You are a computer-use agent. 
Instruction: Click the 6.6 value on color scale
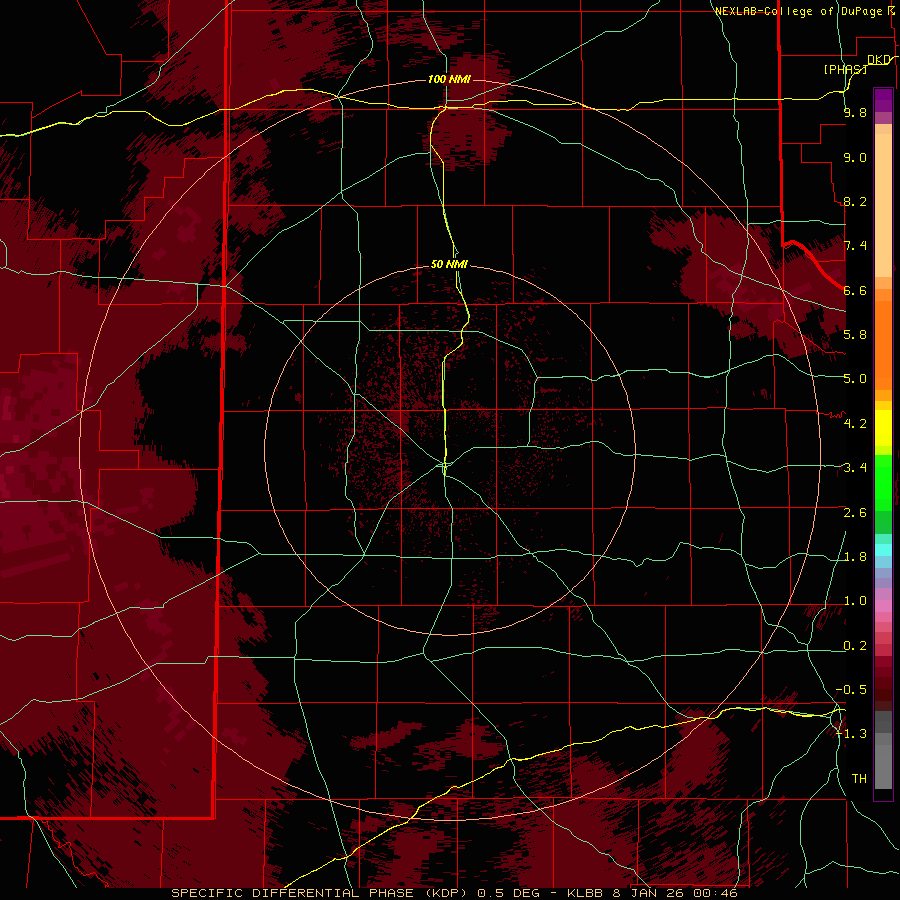[855, 290]
